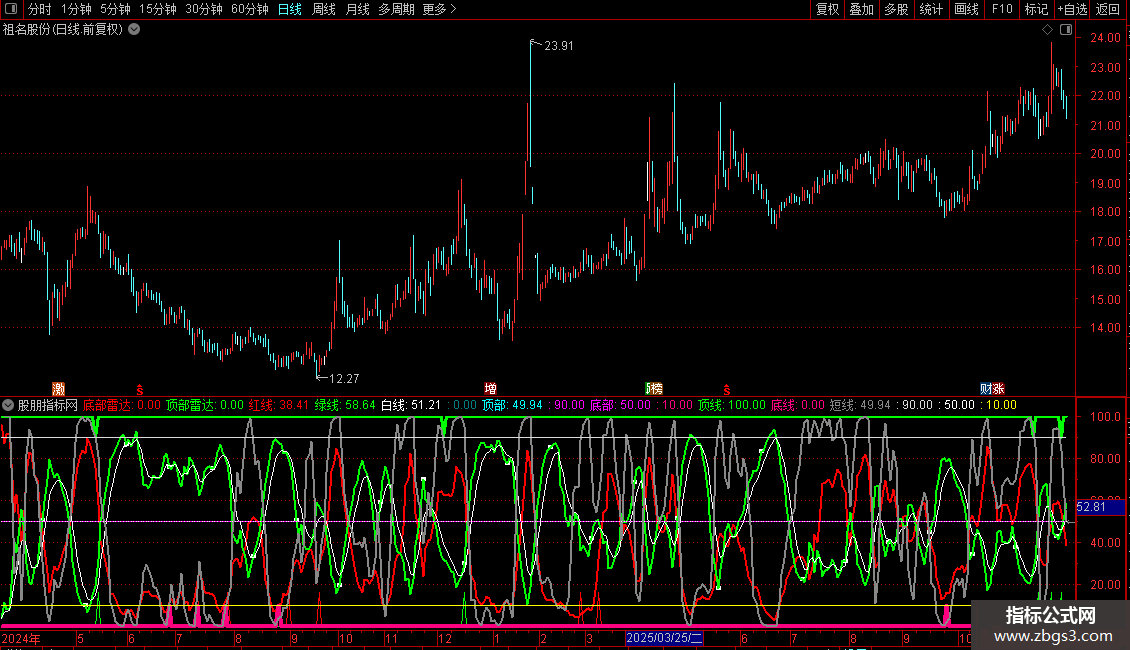
Task: Switch to 周线 weekly chart
Action: tap(324, 9)
